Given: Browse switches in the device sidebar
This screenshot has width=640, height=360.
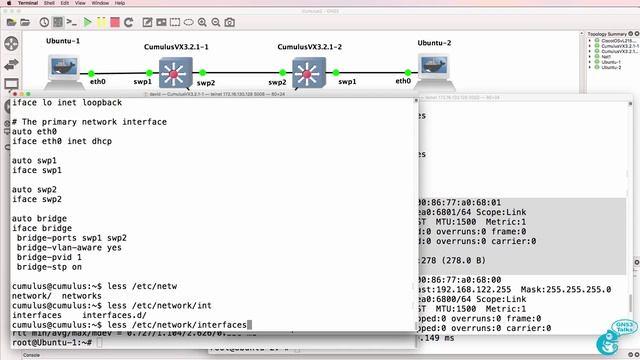Looking at the screenshot, I should click(x=11, y=64).
